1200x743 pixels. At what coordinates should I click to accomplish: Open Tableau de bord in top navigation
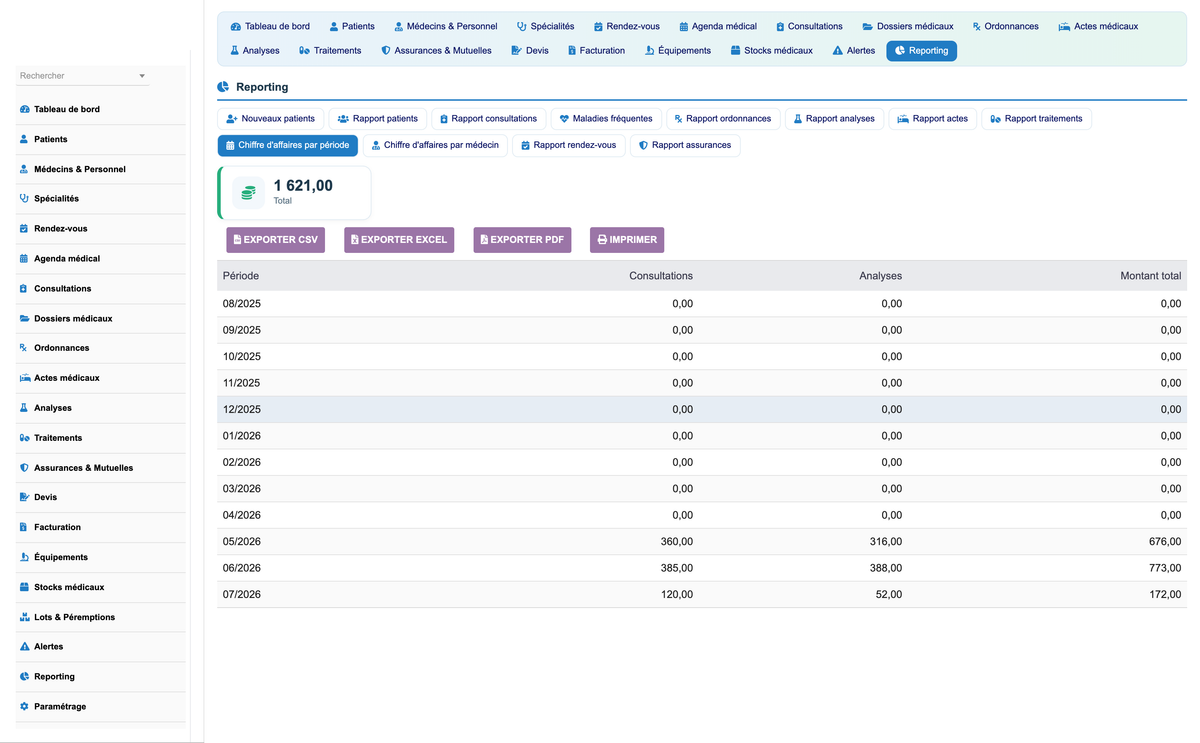tap(270, 26)
